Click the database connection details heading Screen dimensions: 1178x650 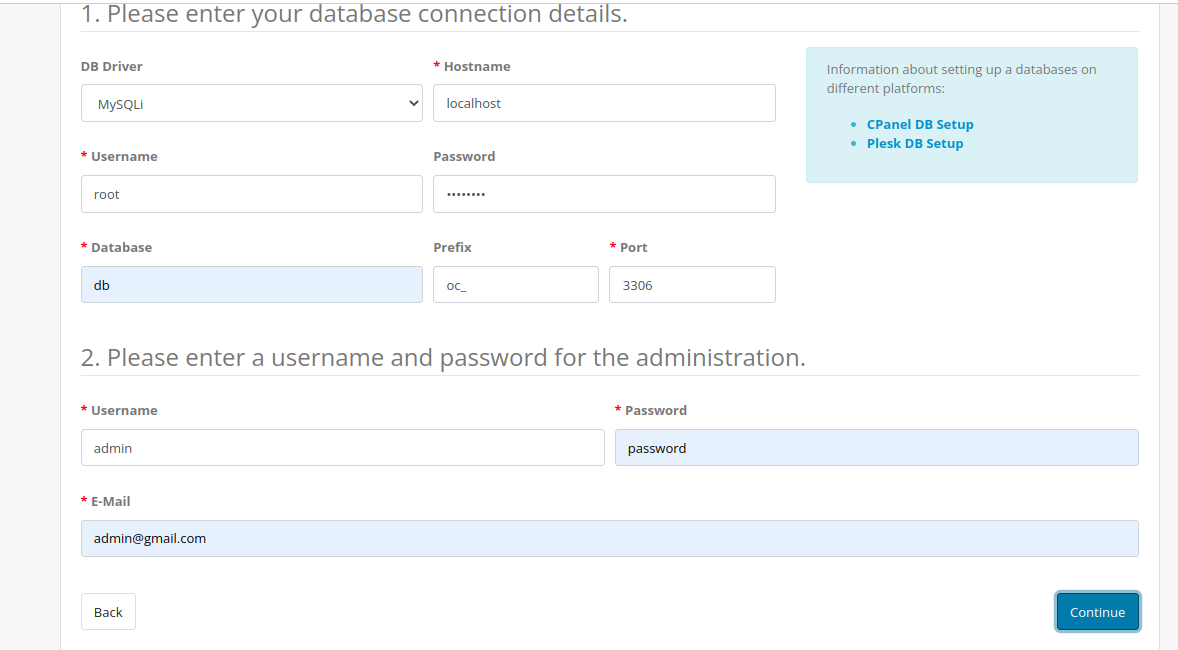click(352, 14)
